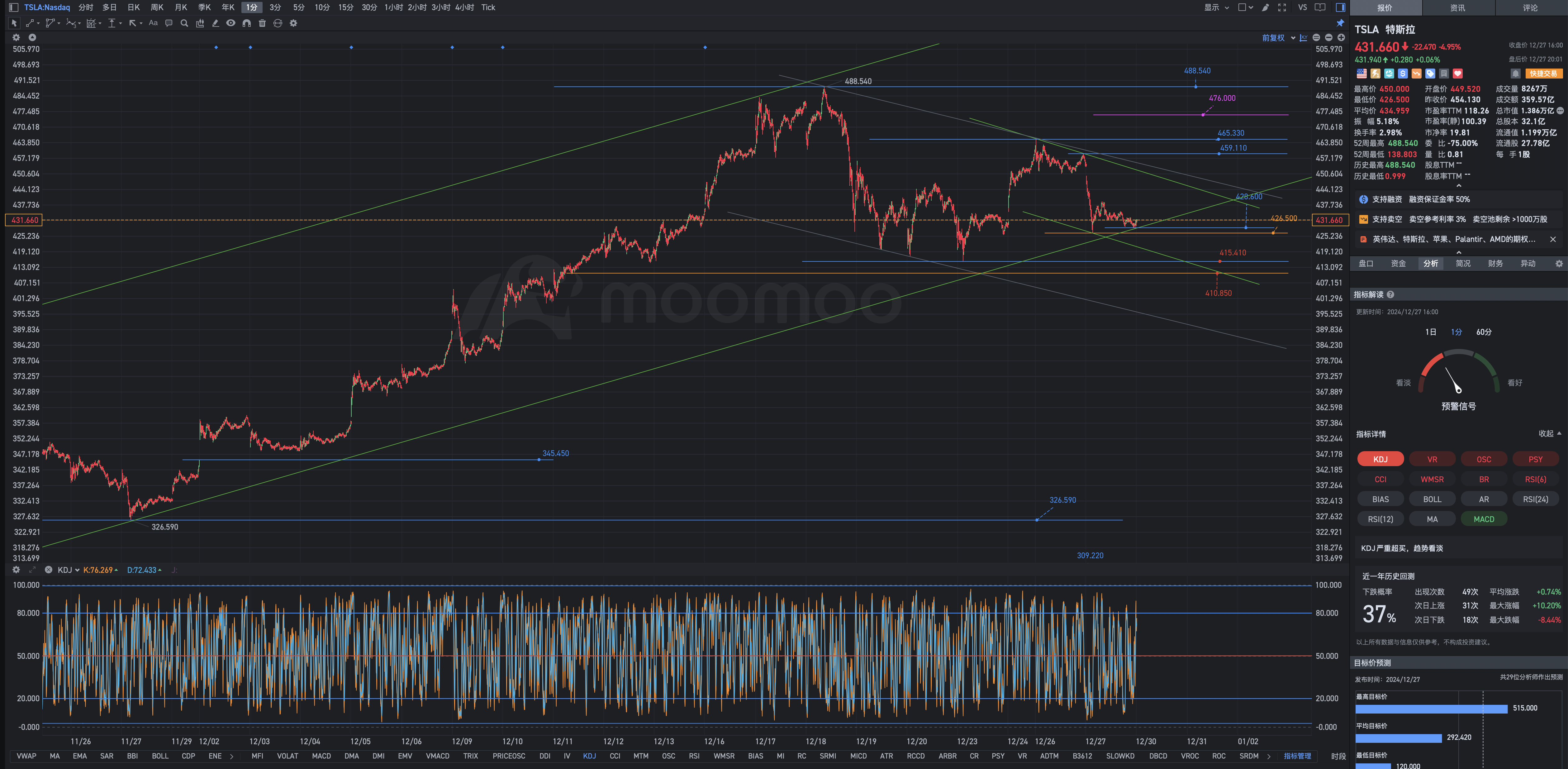The height and width of the screenshot is (769, 1568).
Task: Click the candlestick chart pattern icon
Action: click(x=200, y=23)
